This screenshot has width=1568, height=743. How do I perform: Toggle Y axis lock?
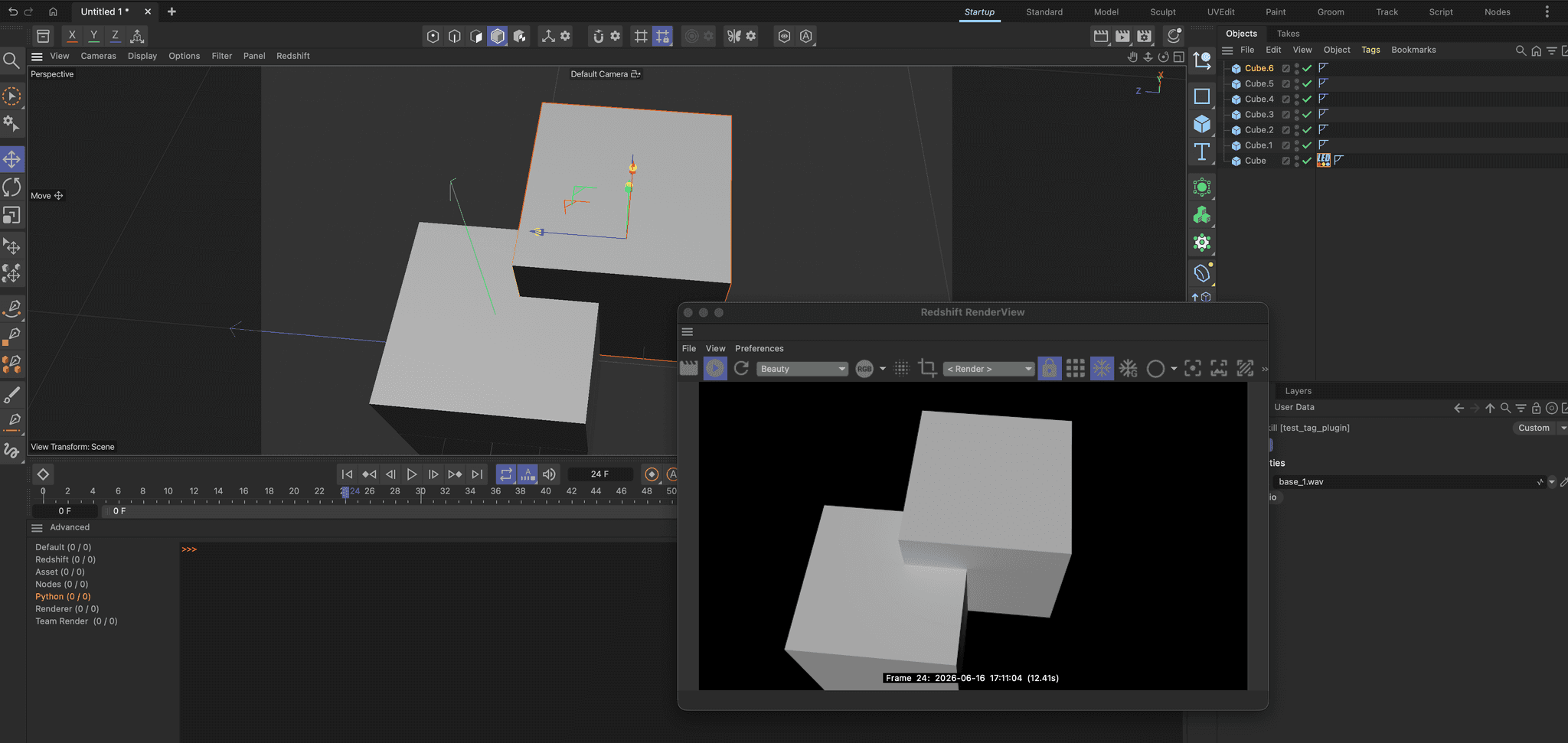point(93,36)
